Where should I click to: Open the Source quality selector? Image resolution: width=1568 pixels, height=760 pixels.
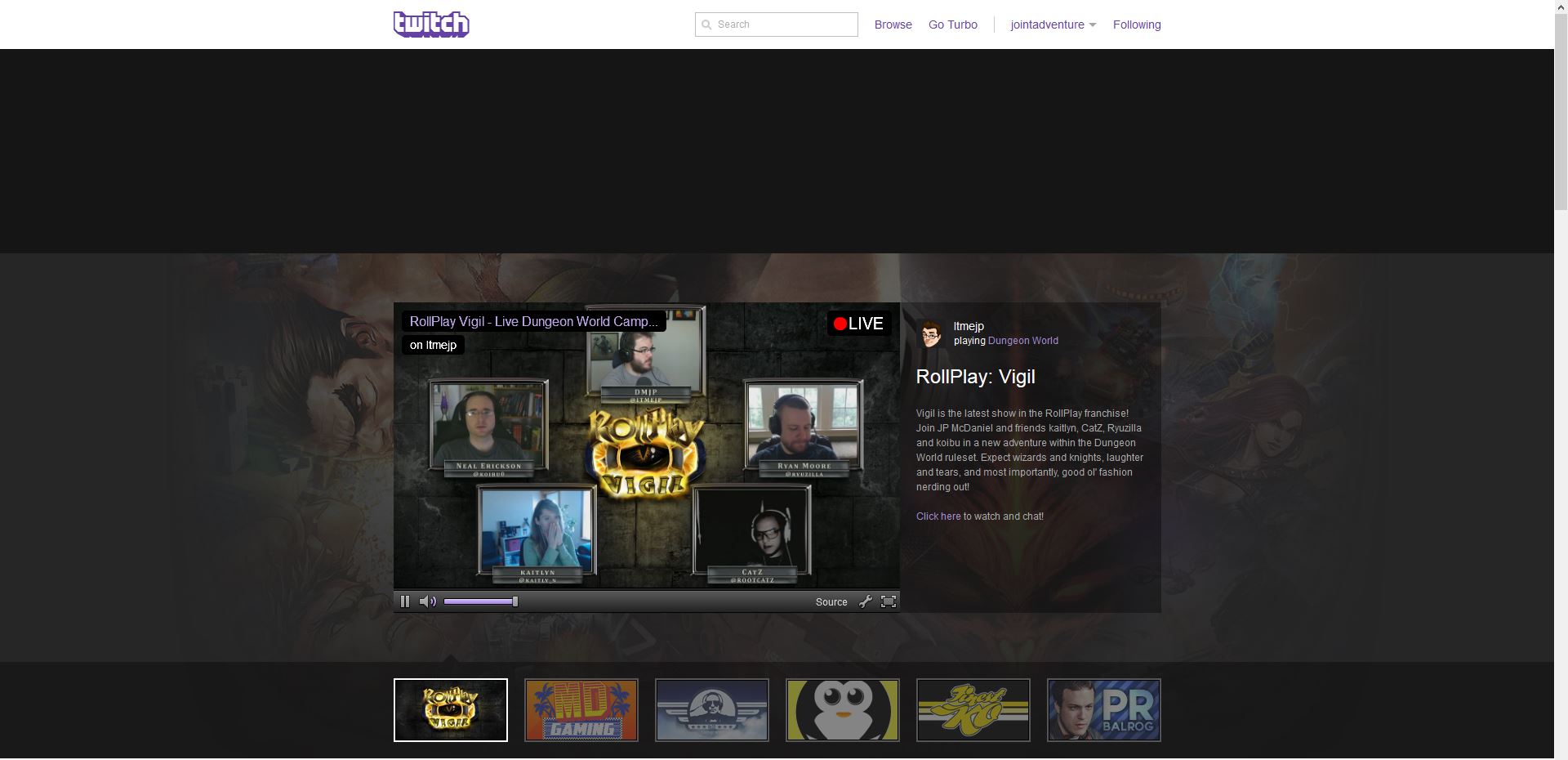point(831,602)
